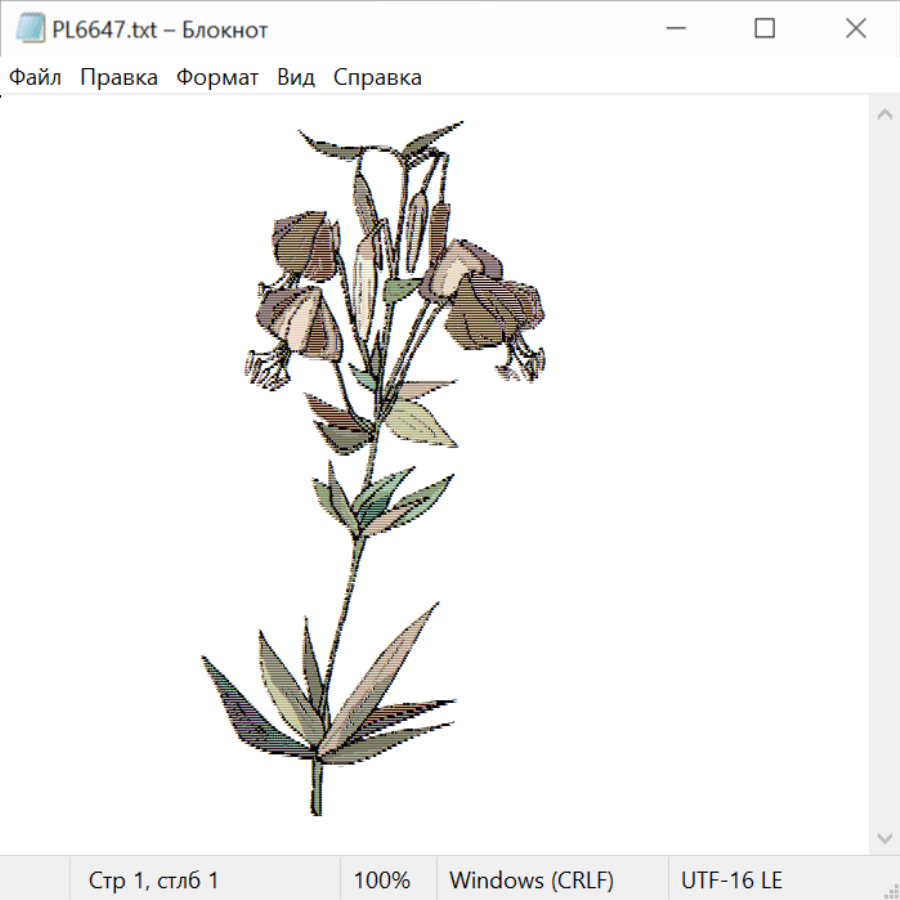Click the PL6647.txt – Блокнот title text
The height and width of the screenshot is (900, 900).
[x=160, y=30]
